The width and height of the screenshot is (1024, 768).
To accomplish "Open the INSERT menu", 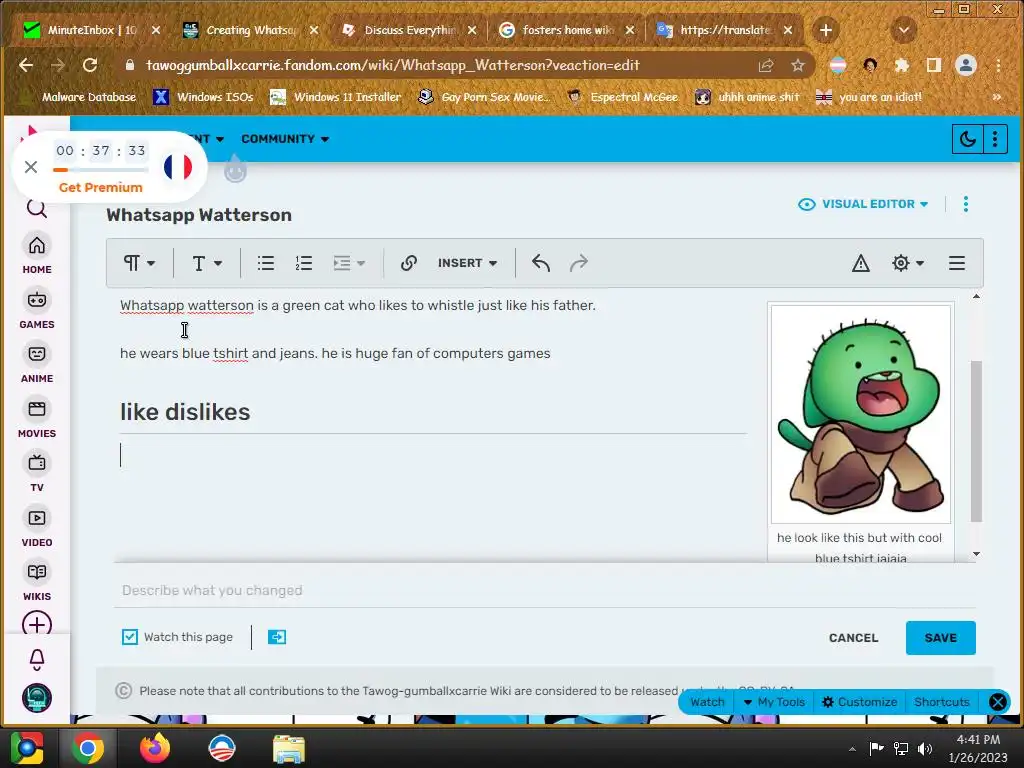I will (468, 263).
